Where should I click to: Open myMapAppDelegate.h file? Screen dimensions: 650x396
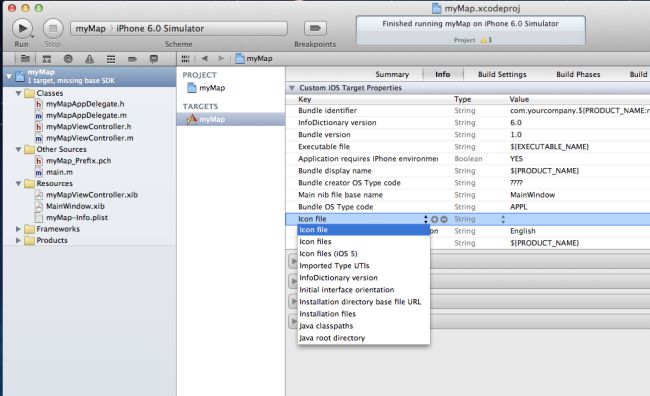click(x=85, y=104)
